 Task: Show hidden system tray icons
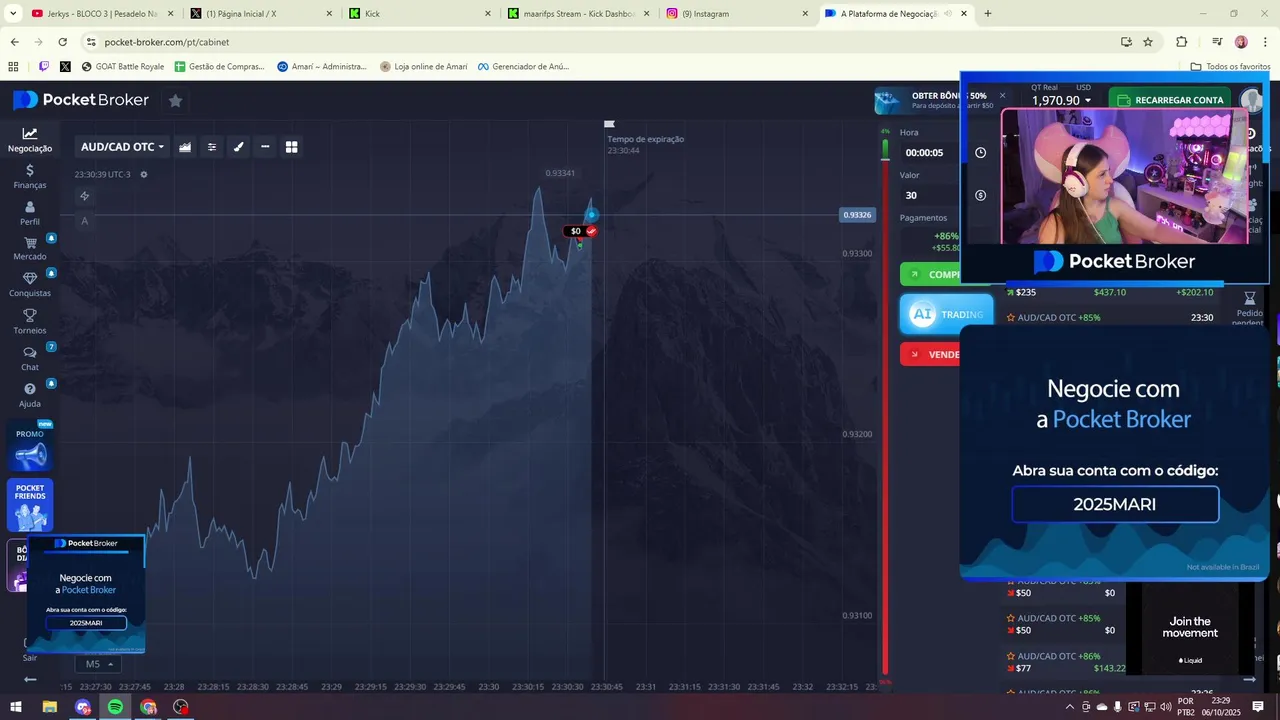click(1070, 707)
